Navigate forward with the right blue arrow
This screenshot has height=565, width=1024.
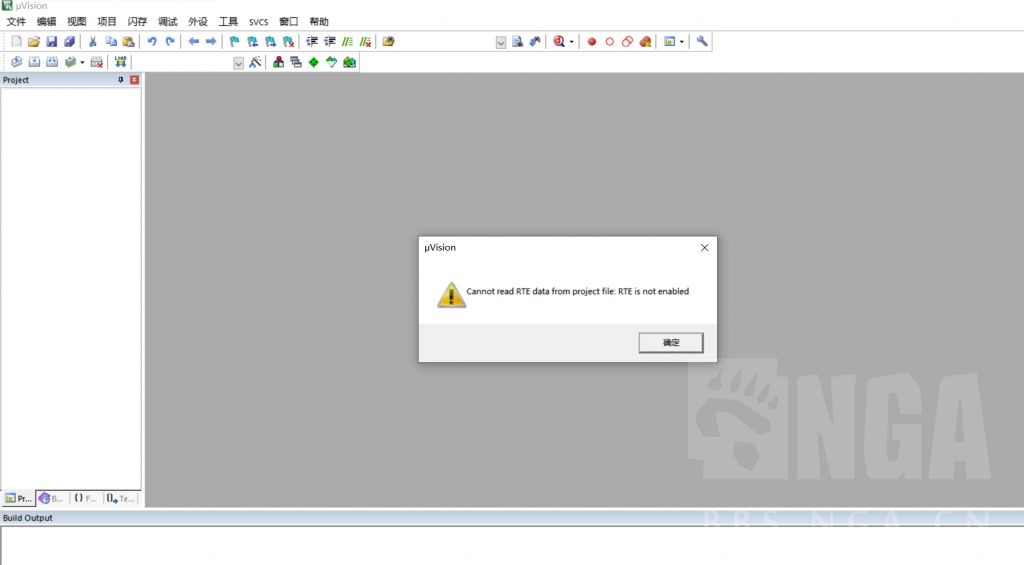(x=211, y=42)
